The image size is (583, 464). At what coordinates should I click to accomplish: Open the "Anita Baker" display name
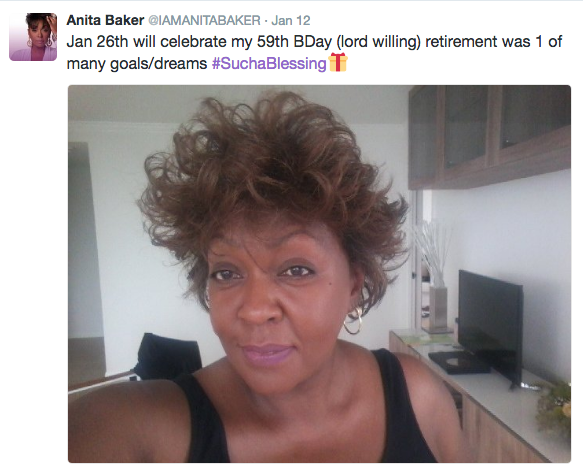[105, 20]
